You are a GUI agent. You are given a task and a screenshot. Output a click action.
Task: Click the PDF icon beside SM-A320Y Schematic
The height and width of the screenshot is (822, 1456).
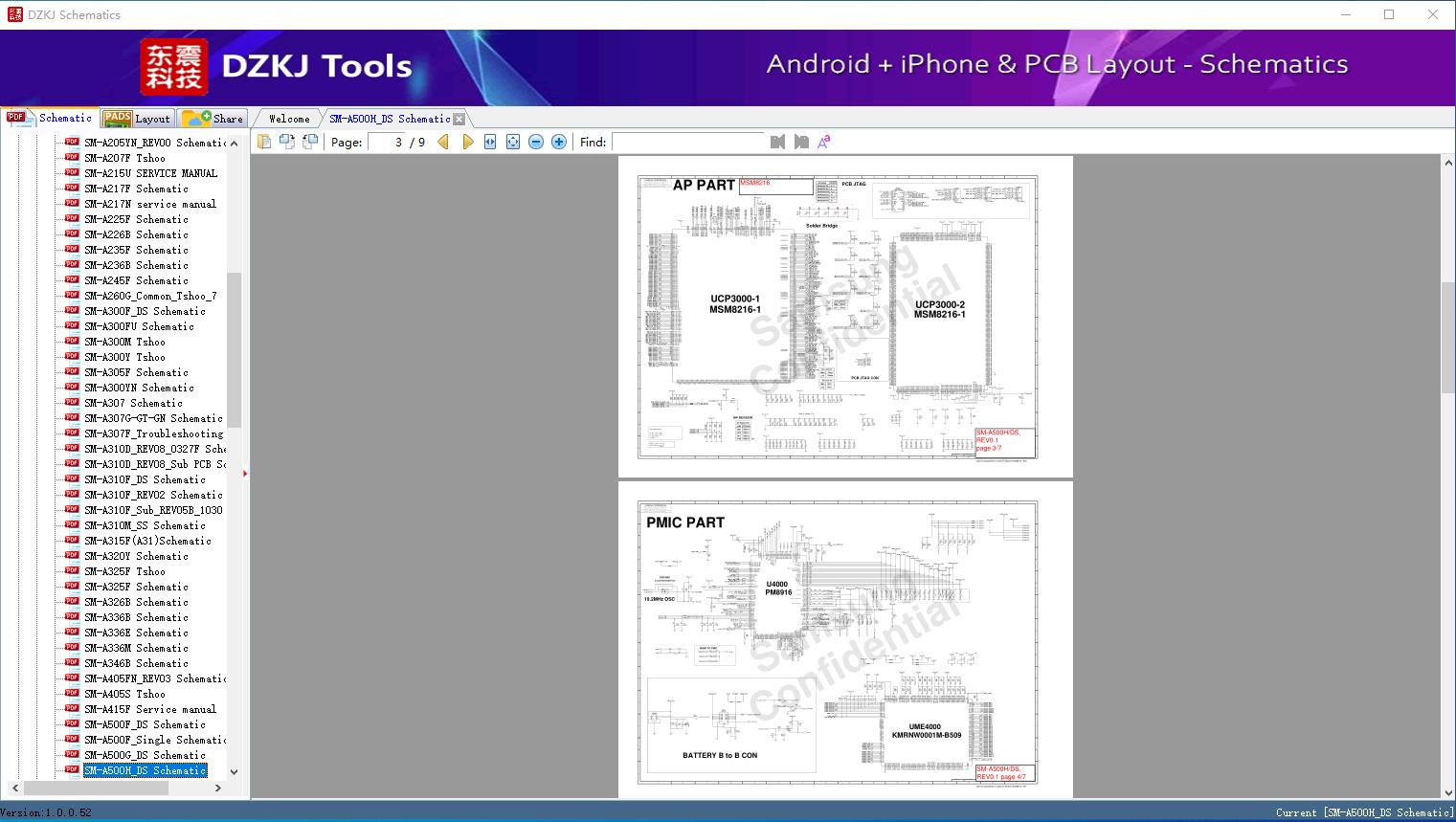72,556
